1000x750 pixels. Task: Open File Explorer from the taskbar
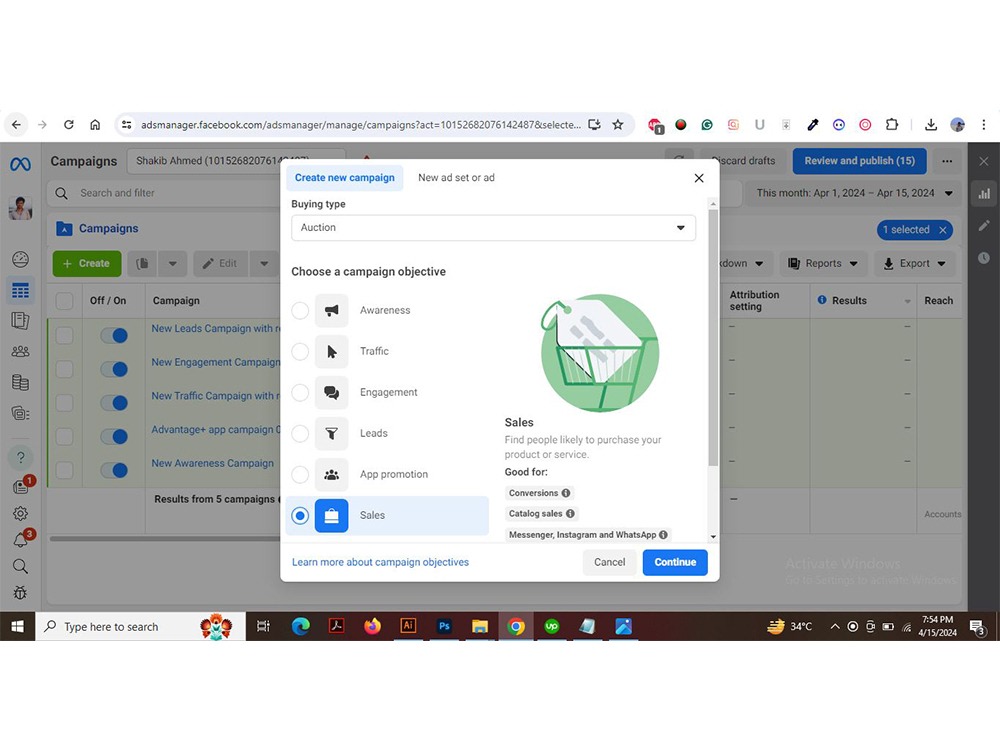click(x=480, y=626)
